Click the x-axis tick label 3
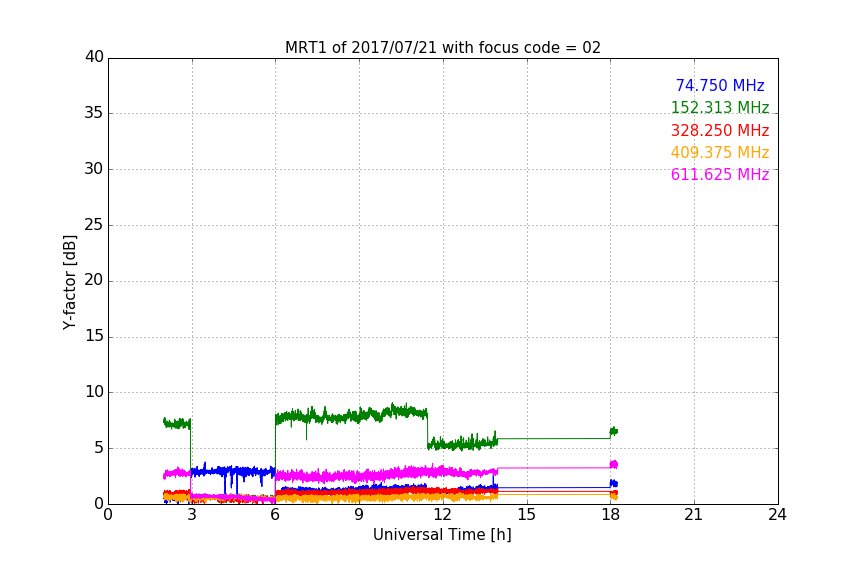 click(192, 515)
